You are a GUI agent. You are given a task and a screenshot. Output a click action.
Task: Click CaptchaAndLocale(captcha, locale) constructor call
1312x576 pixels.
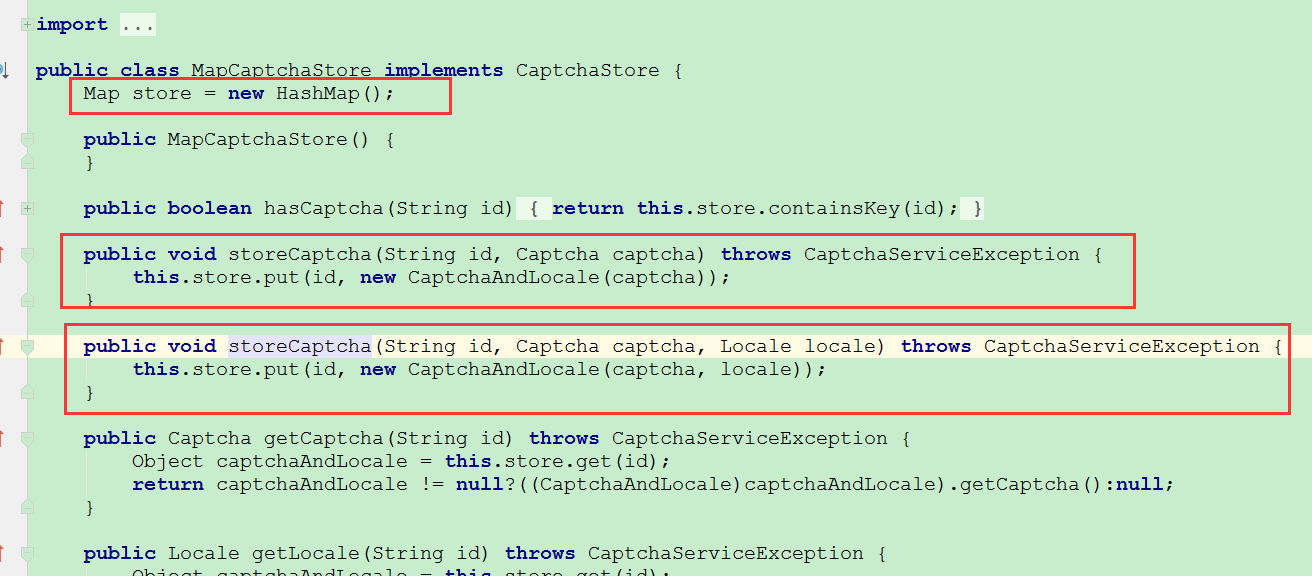(612, 369)
